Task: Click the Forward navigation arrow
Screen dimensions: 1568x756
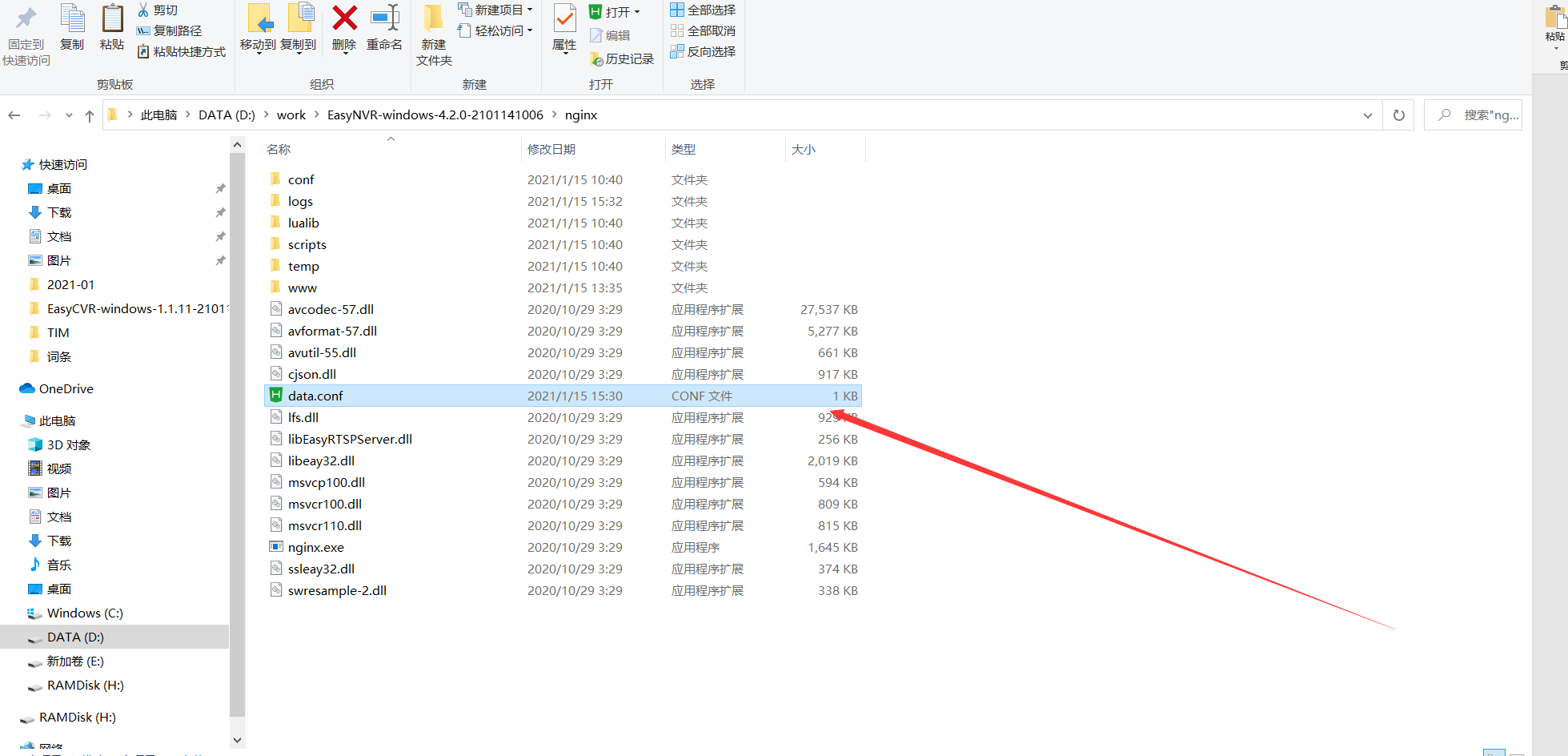Action: point(46,115)
